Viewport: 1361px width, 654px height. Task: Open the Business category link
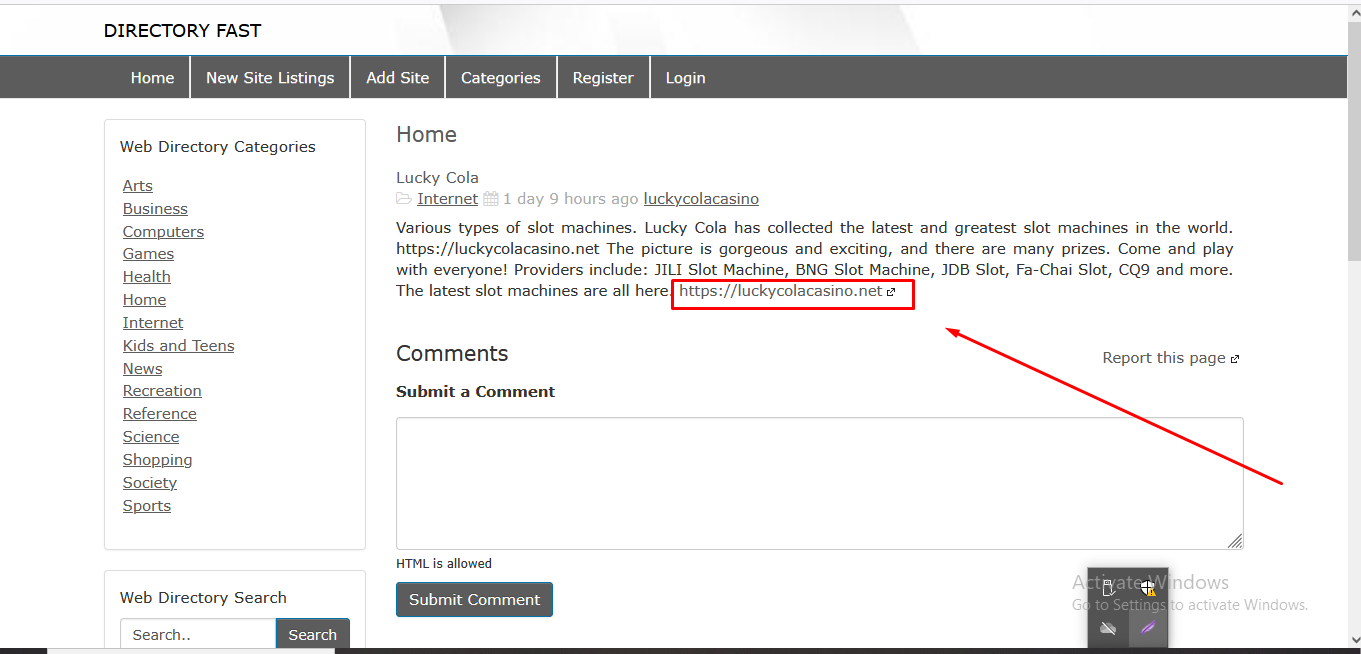tap(155, 209)
